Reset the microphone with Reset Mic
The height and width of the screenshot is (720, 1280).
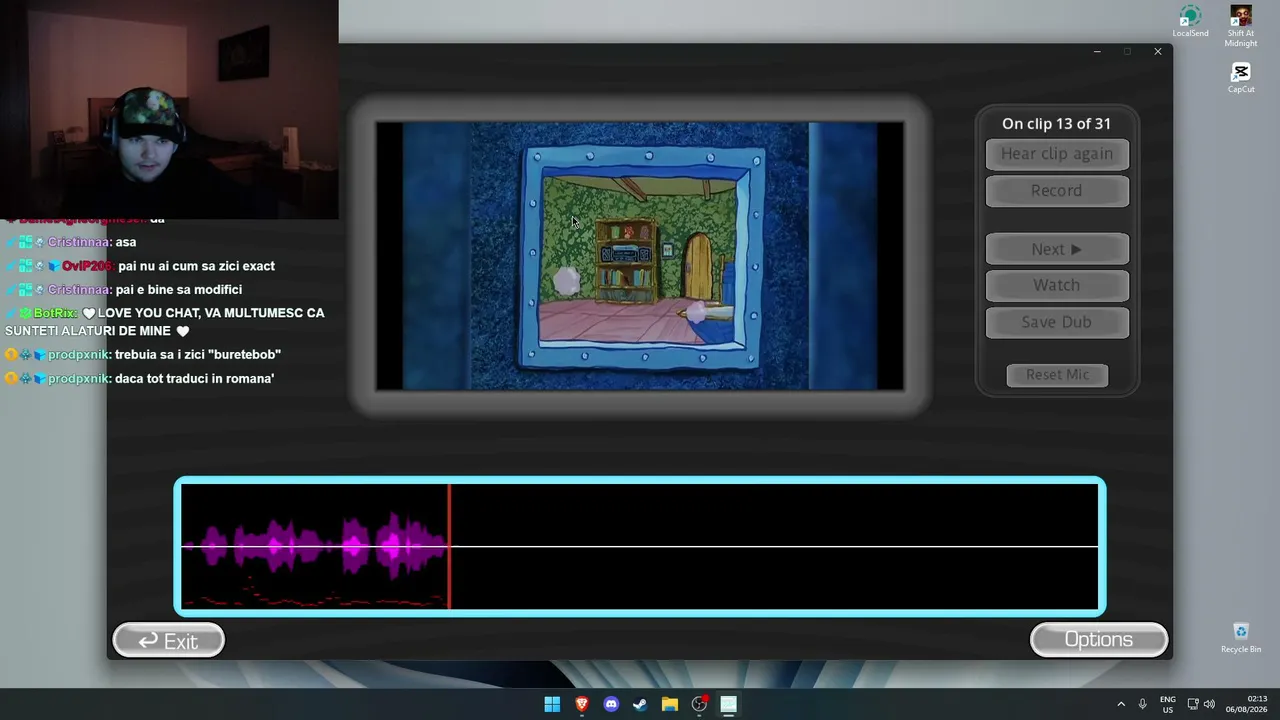[x=1057, y=375]
